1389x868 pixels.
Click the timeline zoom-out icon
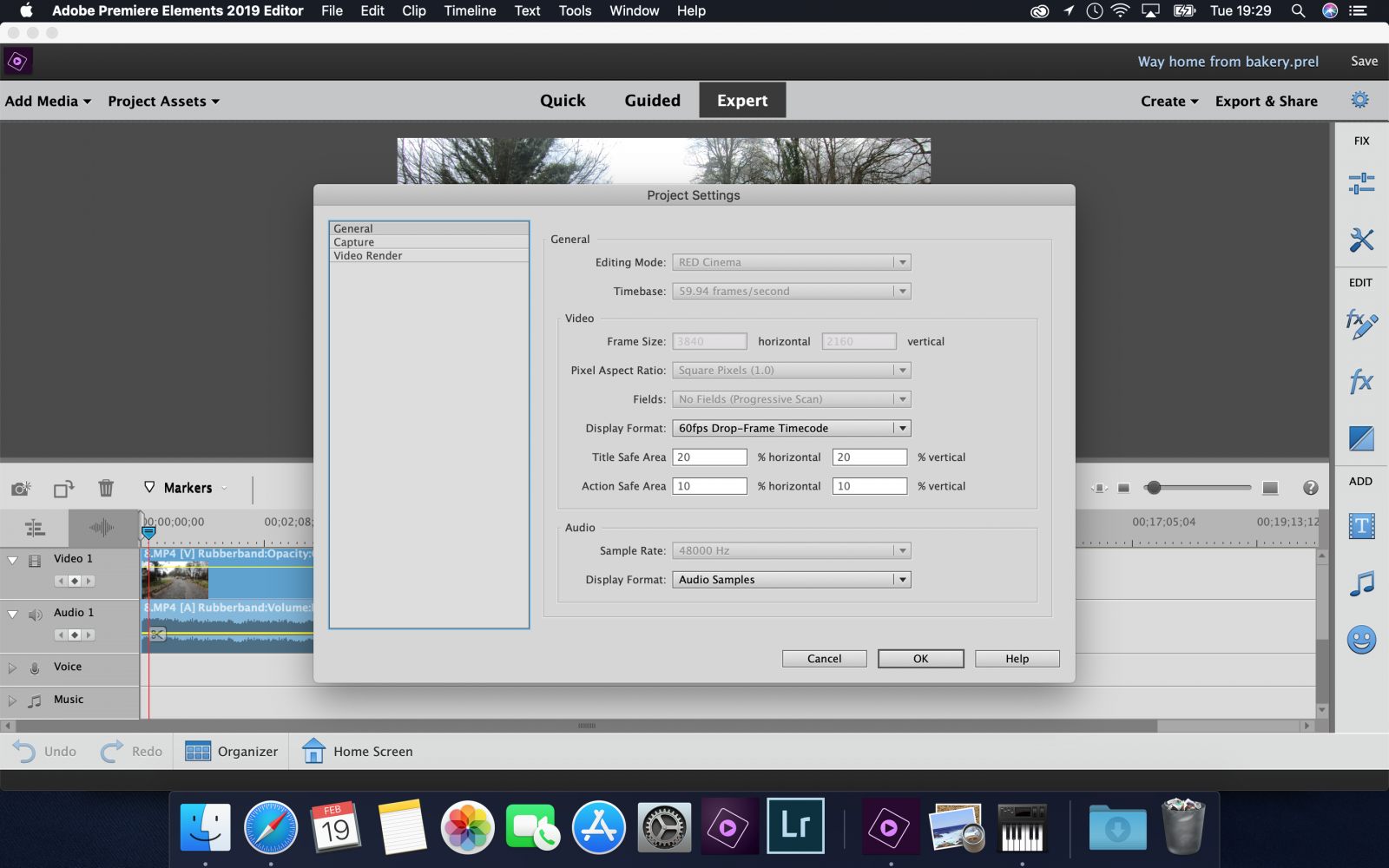[x=1123, y=488]
